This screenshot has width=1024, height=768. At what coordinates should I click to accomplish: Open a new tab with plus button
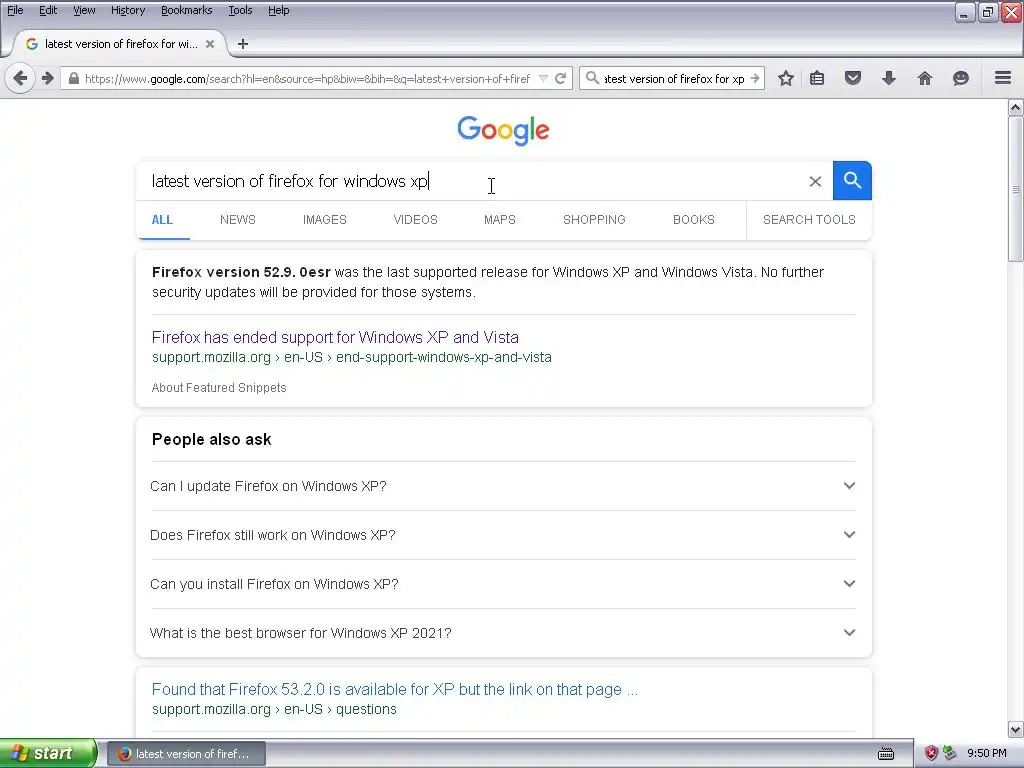tap(243, 44)
